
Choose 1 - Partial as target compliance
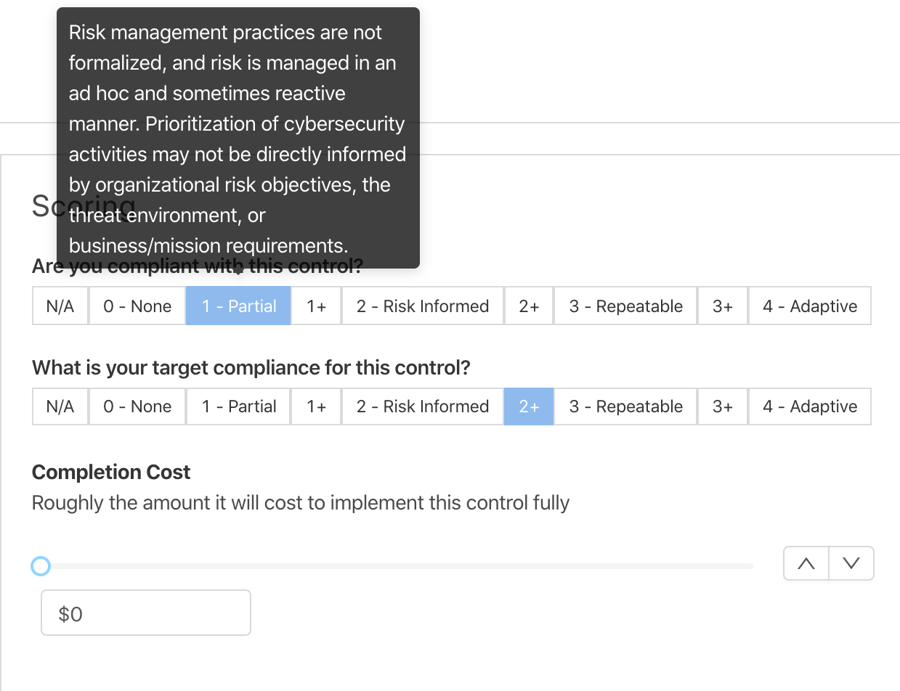[238, 406]
